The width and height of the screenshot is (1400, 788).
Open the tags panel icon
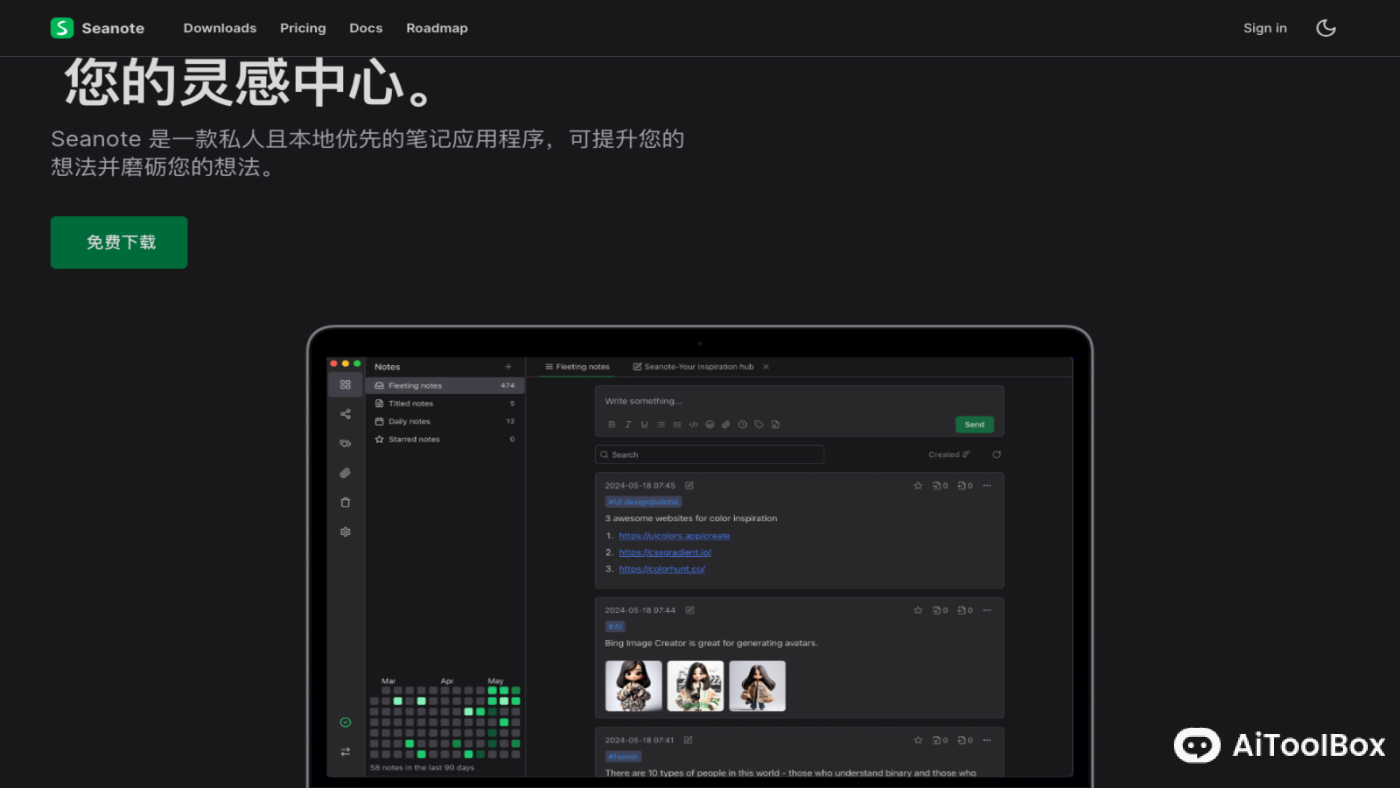tap(345, 443)
